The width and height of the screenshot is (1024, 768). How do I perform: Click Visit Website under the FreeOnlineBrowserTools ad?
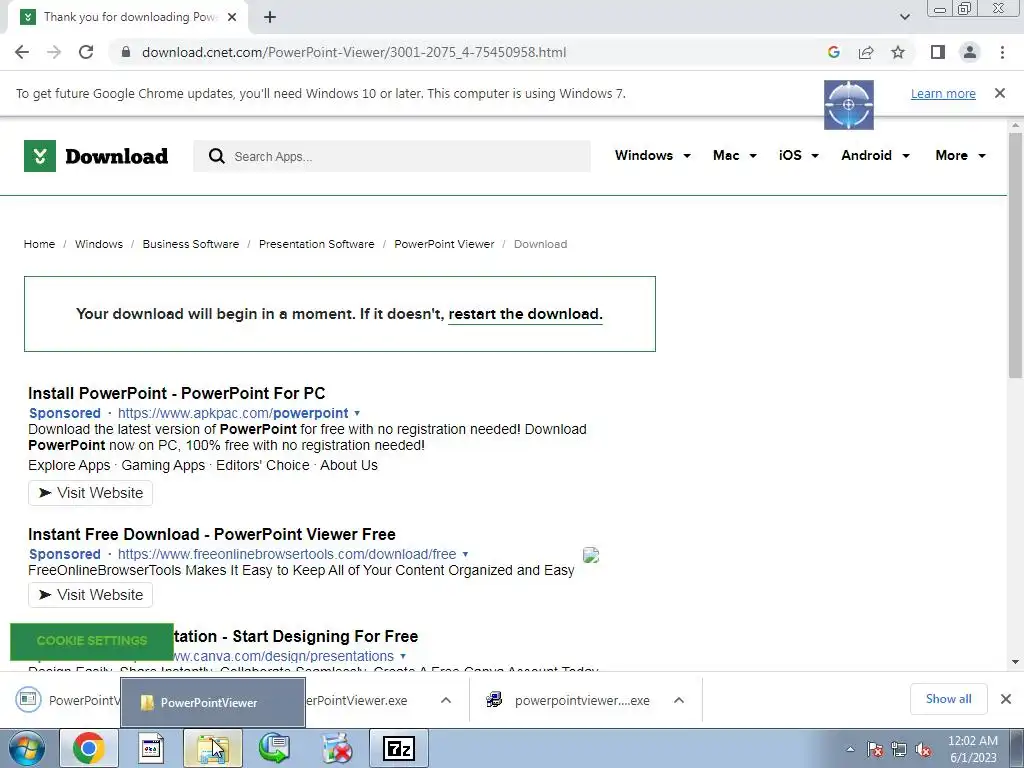pos(90,595)
